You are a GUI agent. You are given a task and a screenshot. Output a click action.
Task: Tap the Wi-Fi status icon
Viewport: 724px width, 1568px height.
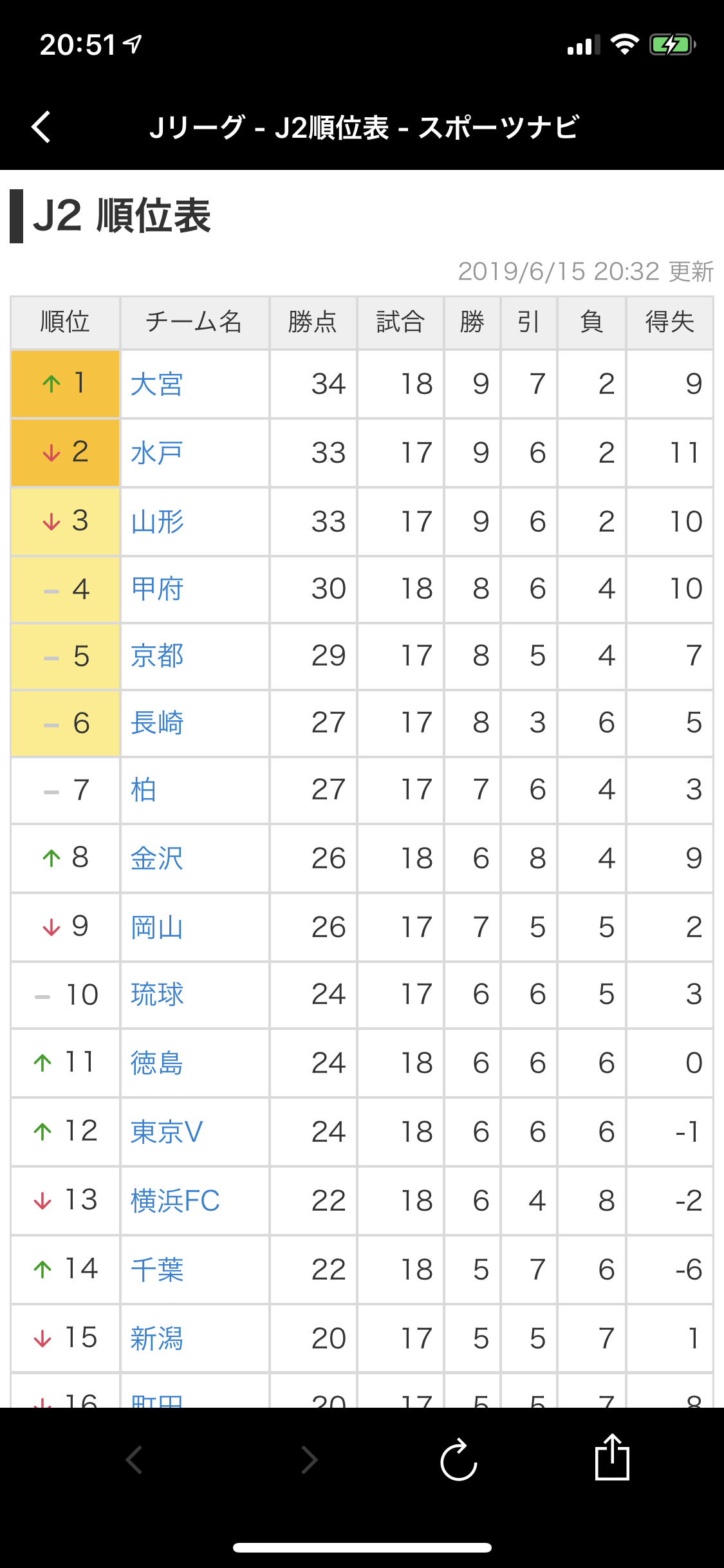624,45
